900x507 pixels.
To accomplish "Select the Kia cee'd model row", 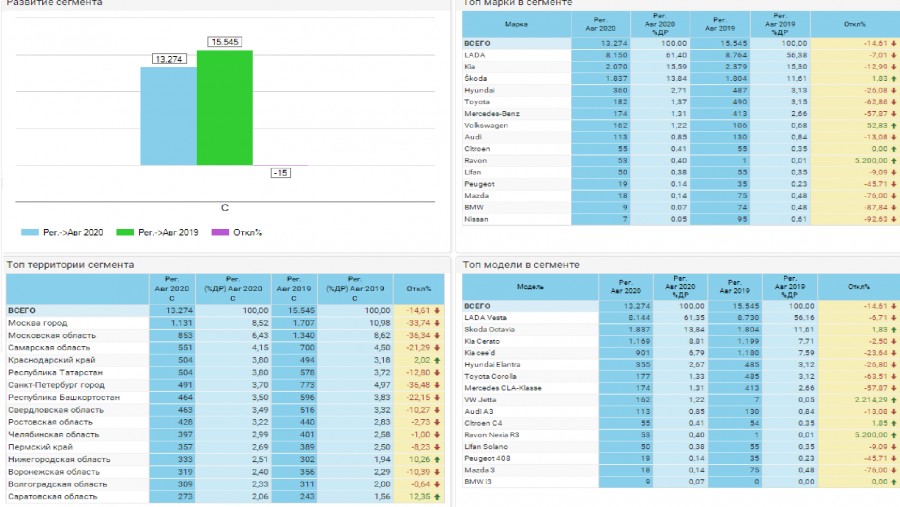I will click(681, 353).
